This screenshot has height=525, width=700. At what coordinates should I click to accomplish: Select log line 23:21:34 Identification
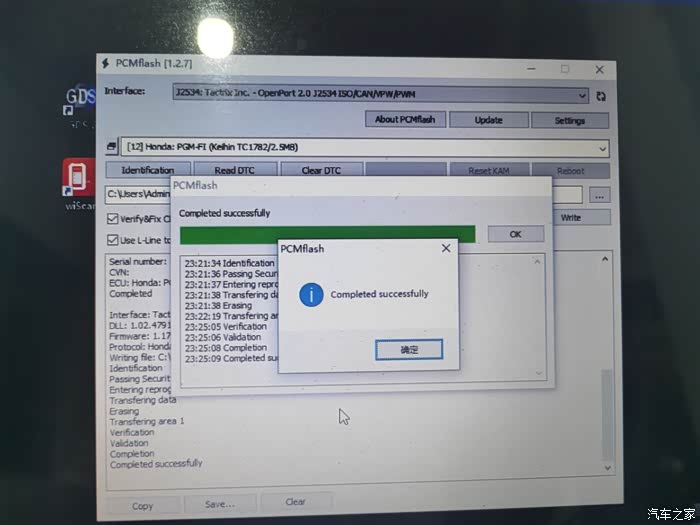click(229, 263)
